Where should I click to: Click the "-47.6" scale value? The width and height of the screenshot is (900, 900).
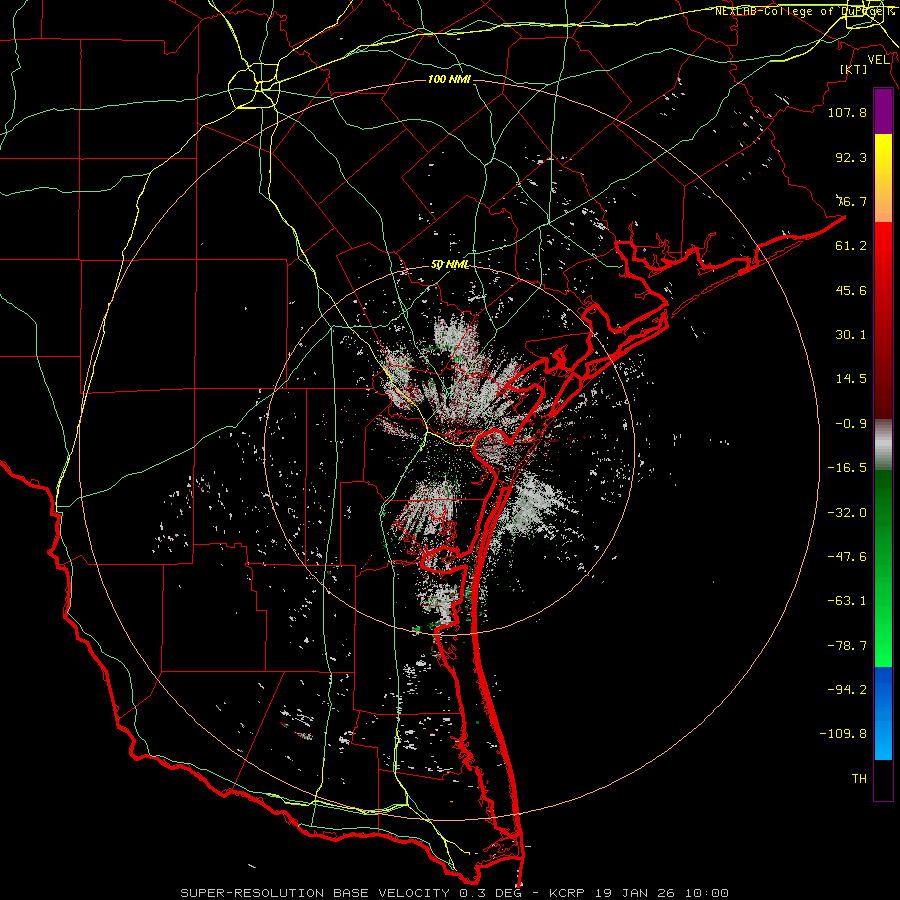(x=847, y=557)
